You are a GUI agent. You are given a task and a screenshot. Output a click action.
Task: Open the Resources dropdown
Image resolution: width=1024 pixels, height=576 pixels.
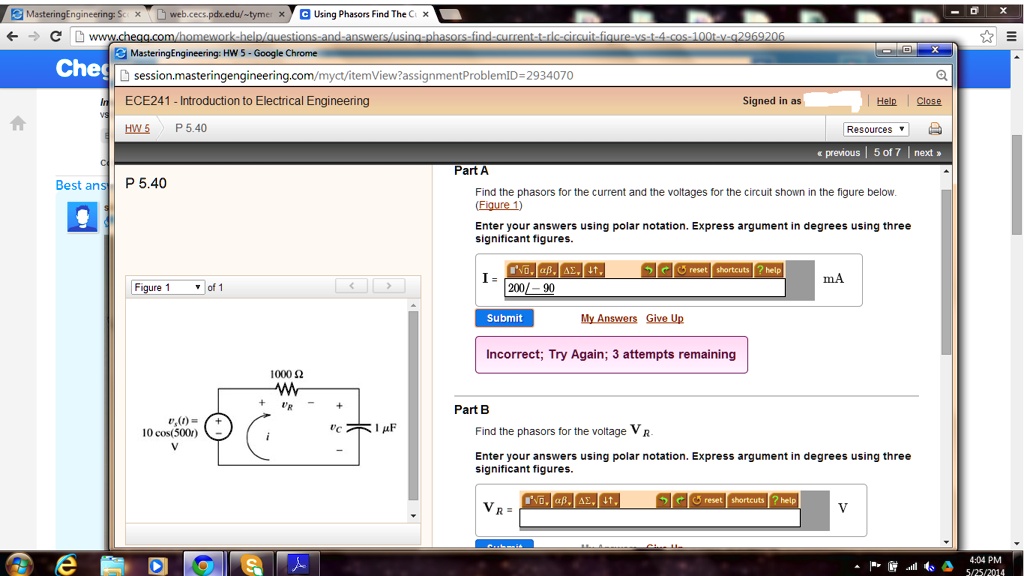[x=874, y=128]
